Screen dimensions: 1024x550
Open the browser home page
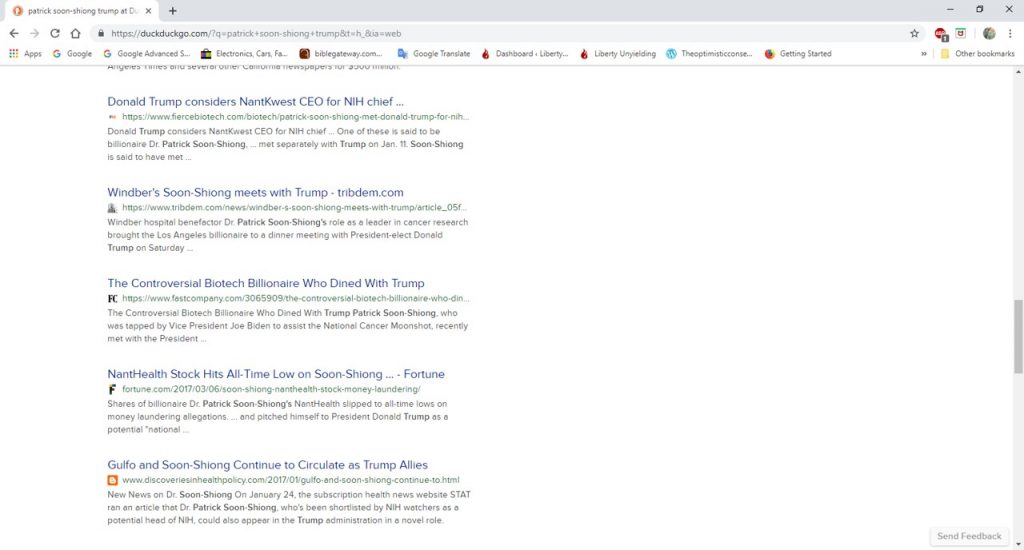(76, 33)
